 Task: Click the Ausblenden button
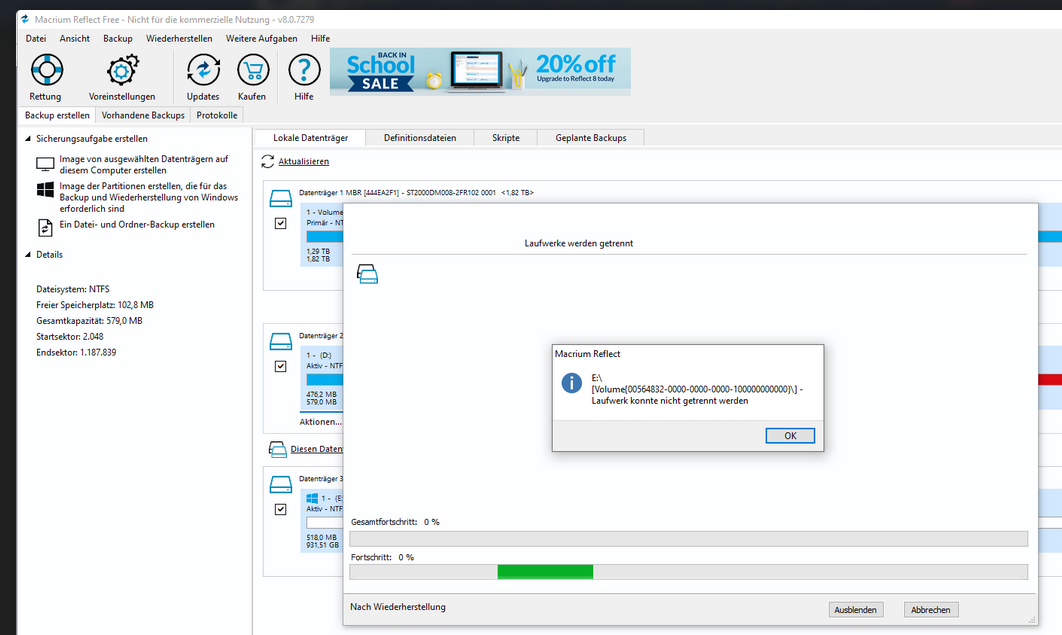click(x=855, y=610)
